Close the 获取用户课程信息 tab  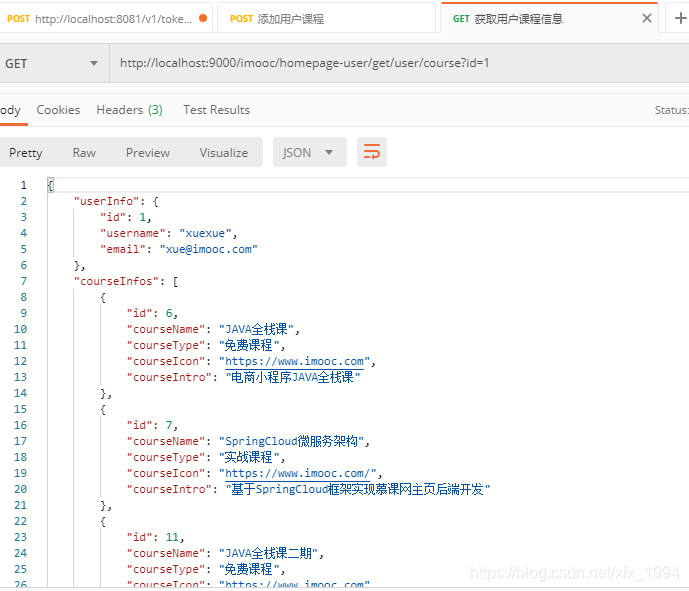tap(646, 18)
